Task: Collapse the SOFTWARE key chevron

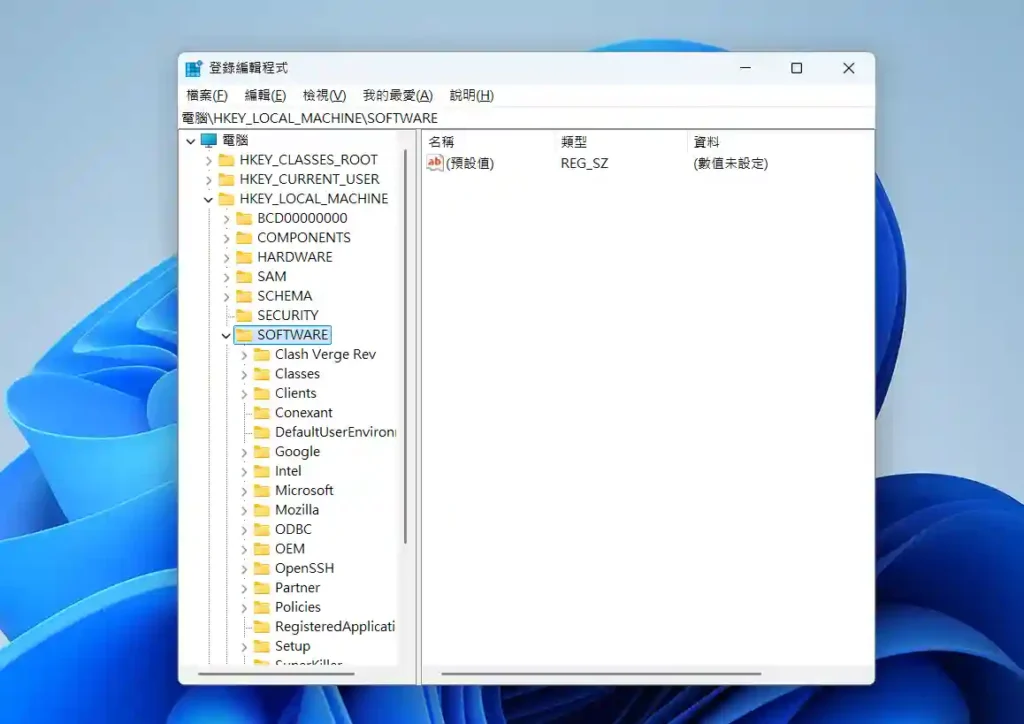Action: coord(226,336)
